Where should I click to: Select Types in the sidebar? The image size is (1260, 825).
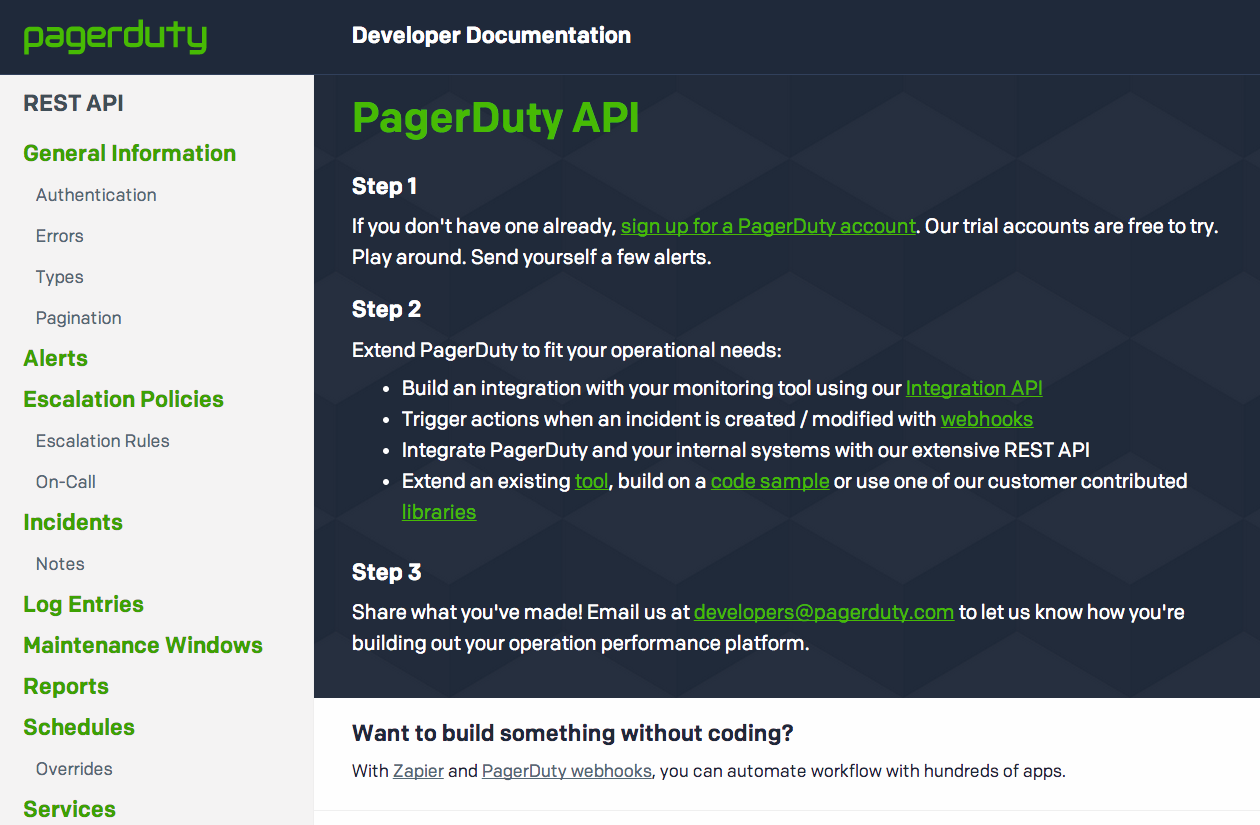click(x=60, y=277)
